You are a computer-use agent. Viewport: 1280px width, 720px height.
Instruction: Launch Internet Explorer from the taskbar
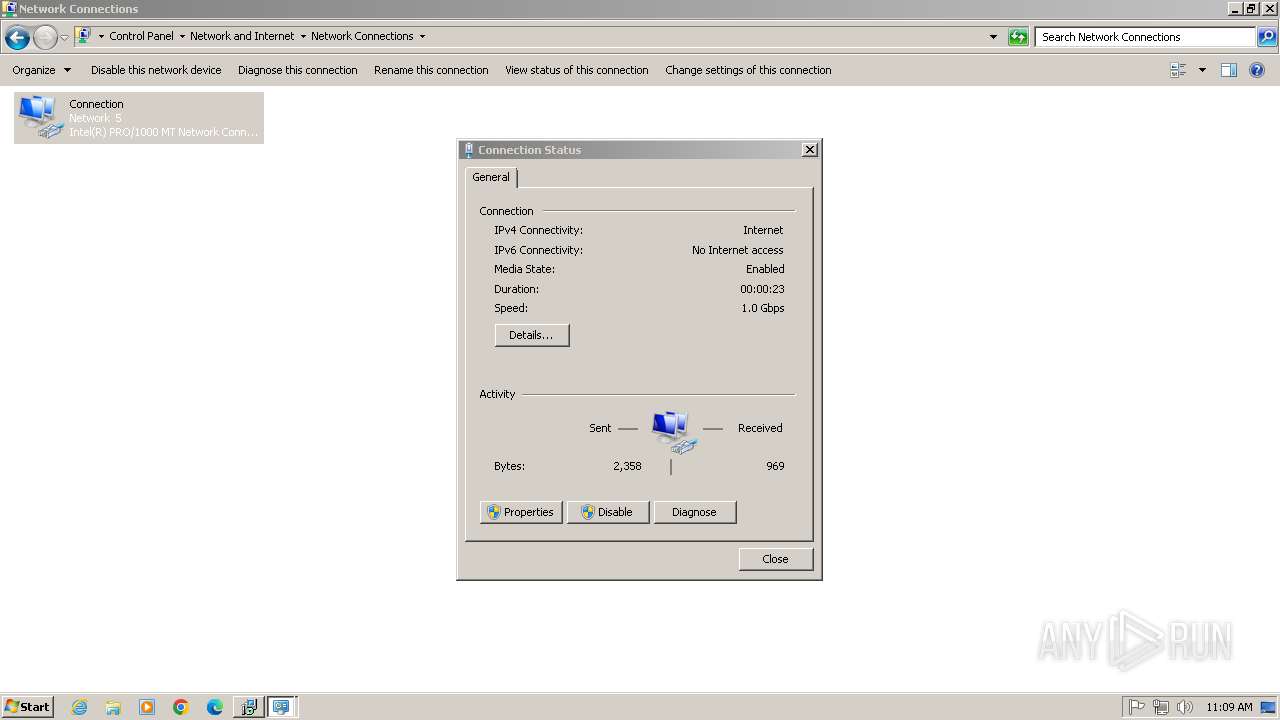tap(79, 707)
